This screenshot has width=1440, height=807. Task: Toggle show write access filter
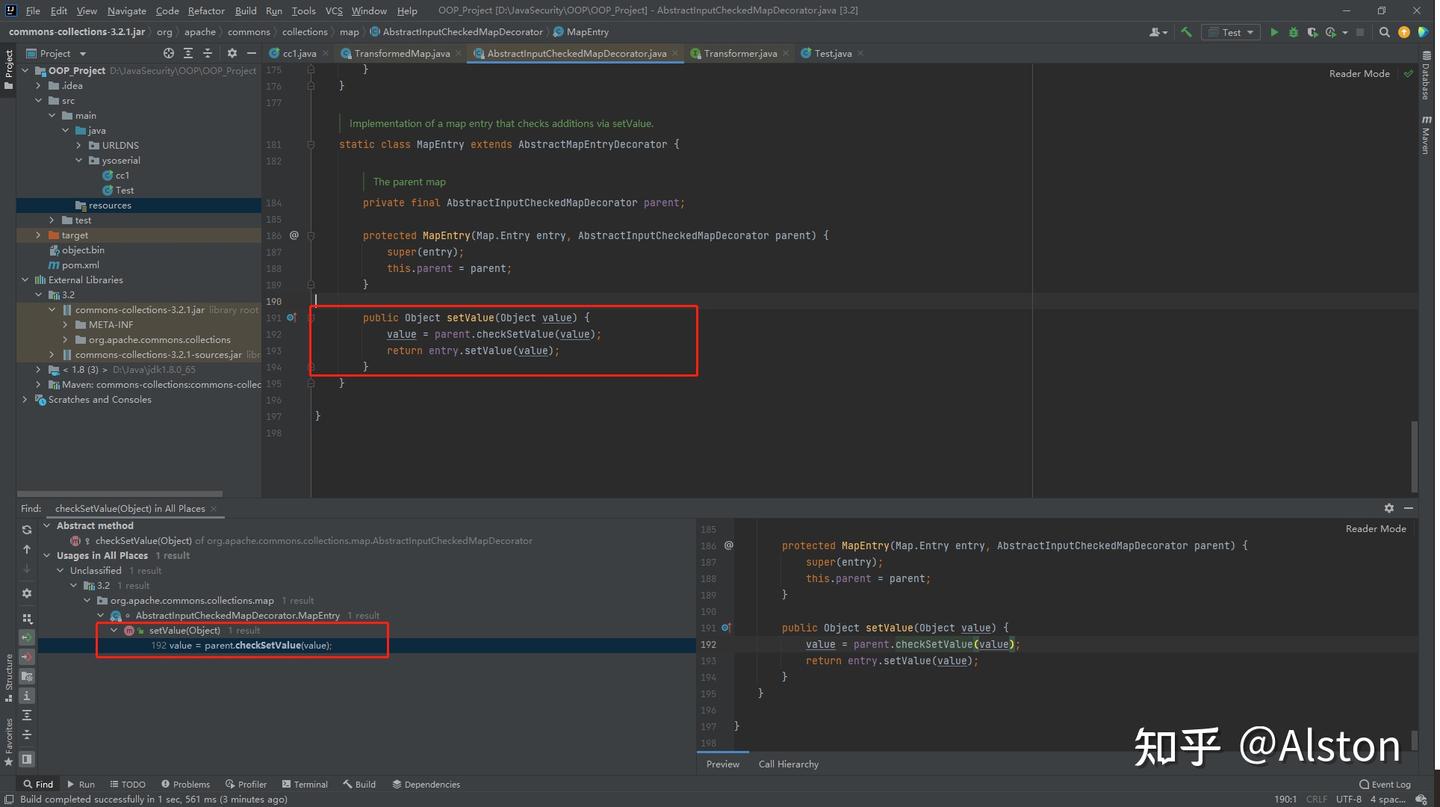(27, 657)
